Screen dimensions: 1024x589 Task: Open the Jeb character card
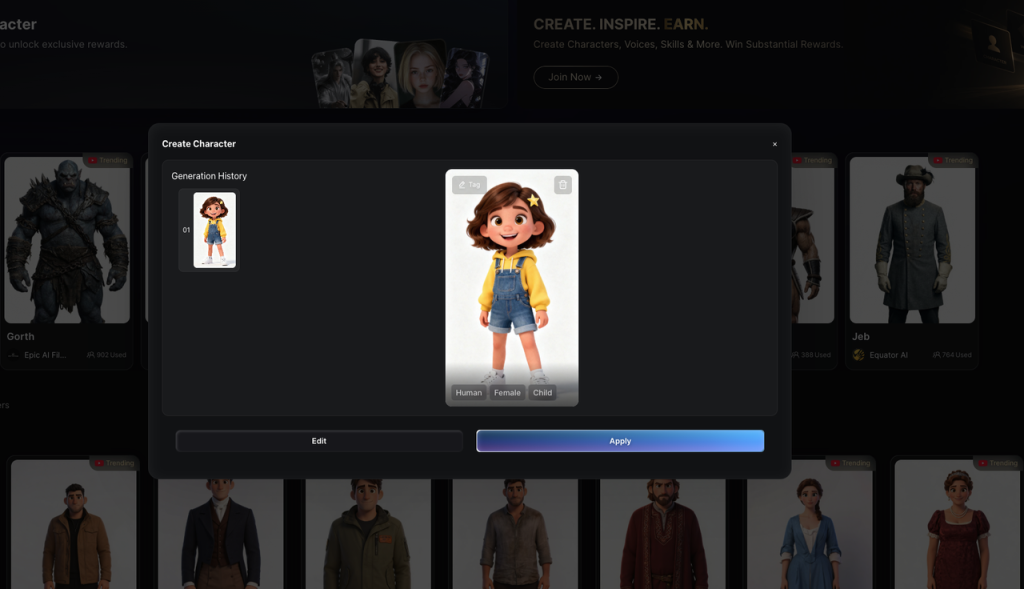tap(912, 261)
